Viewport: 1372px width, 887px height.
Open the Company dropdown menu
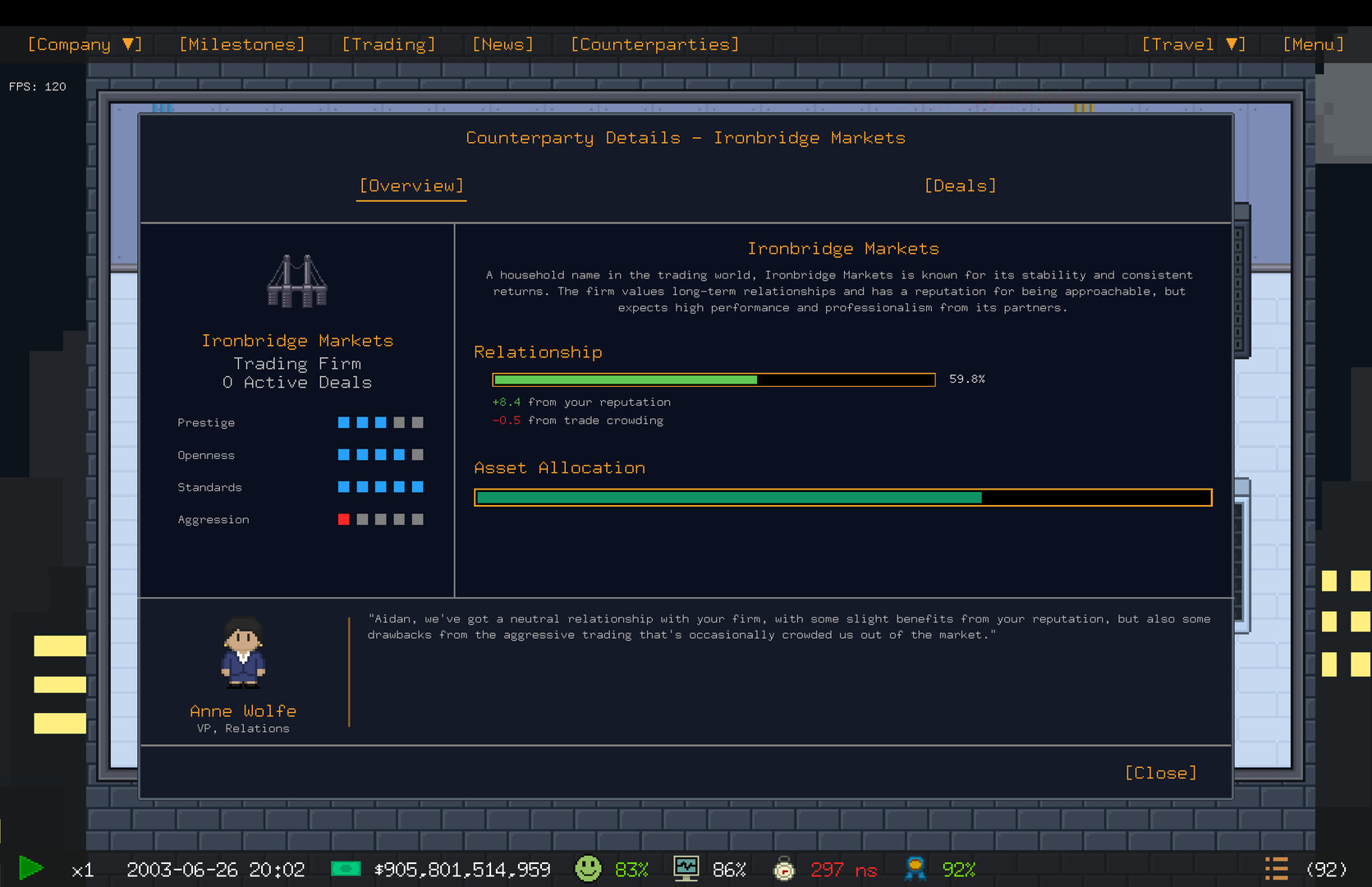click(84, 44)
